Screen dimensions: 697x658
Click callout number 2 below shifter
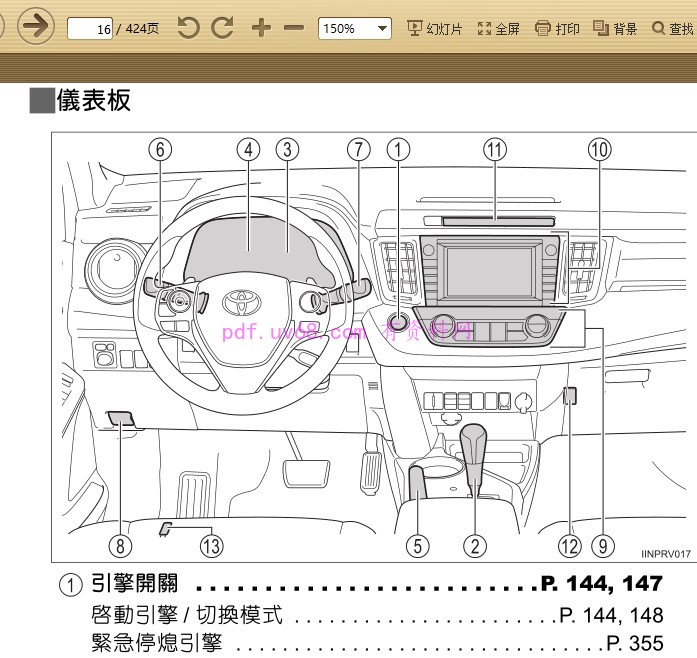point(474,545)
